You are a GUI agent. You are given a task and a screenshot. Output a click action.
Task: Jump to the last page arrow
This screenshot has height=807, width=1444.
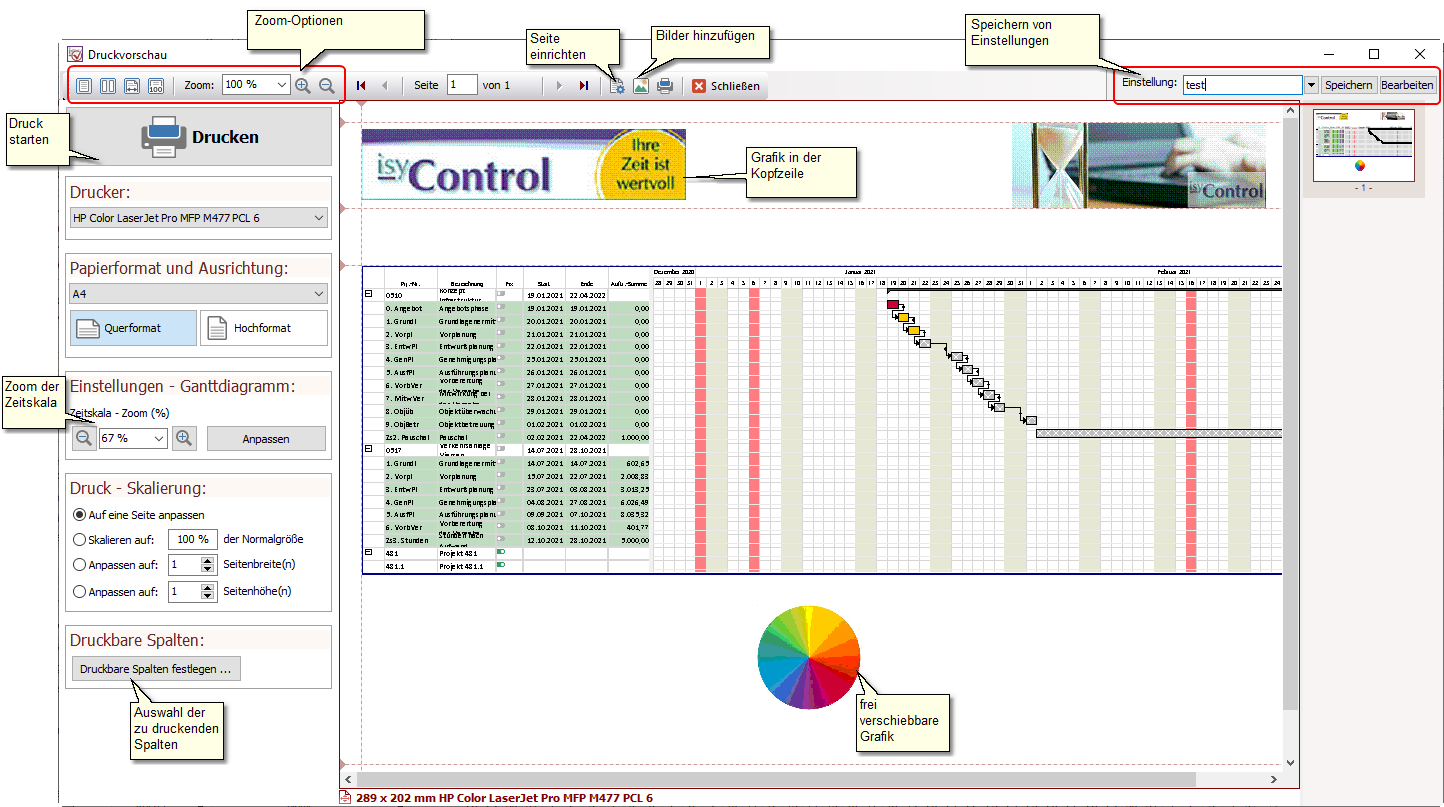[x=583, y=86]
